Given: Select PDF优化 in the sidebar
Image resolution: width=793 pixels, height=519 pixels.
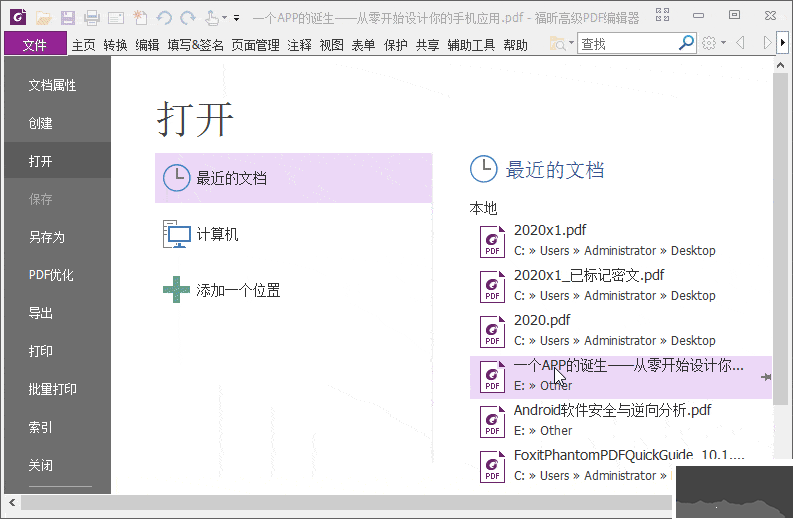Looking at the screenshot, I should pos(58,275).
